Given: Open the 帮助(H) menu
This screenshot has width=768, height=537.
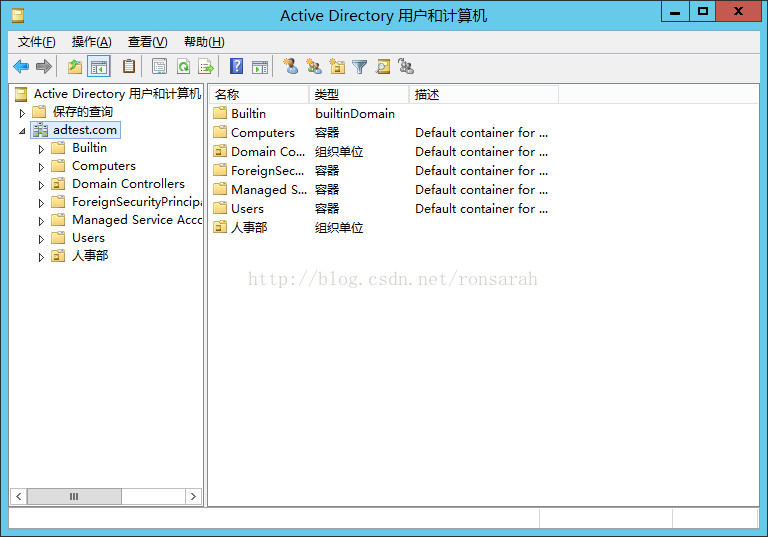Looking at the screenshot, I should 204,42.
